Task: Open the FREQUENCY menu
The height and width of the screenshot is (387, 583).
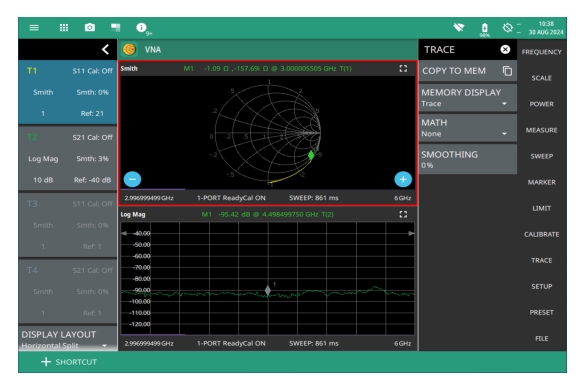Action: (x=541, y=52)
